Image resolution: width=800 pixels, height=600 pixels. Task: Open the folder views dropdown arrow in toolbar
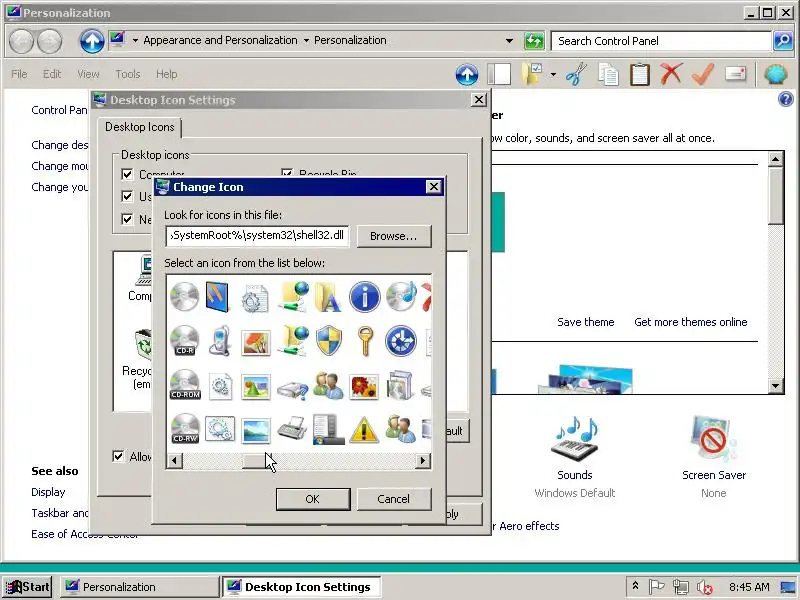pyautogui.click(x=553, y=74)
